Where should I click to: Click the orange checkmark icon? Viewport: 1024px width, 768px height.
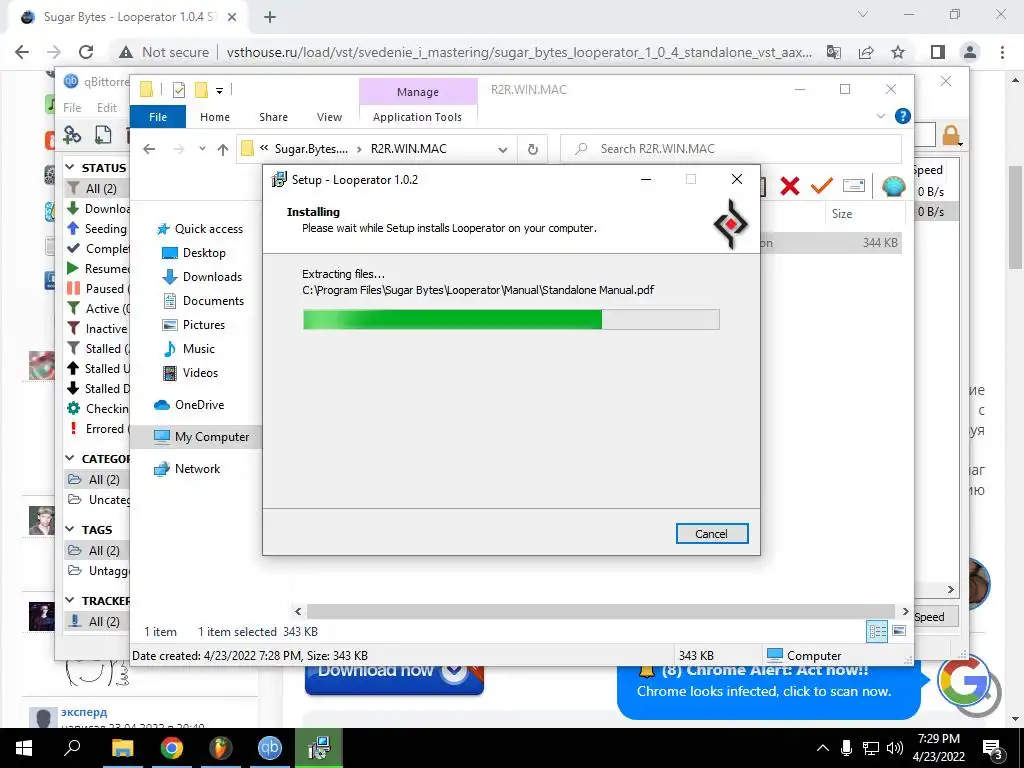pyautogui.click(x=822, y=186)
